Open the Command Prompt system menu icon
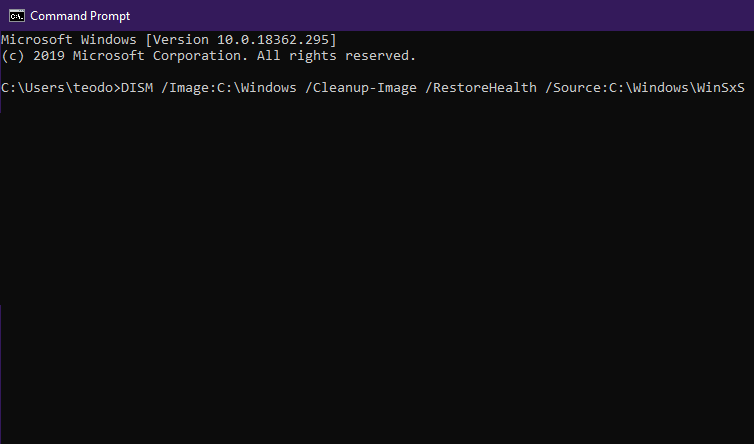The height and width of the screenshot is (444, 754). click(17, 16)
